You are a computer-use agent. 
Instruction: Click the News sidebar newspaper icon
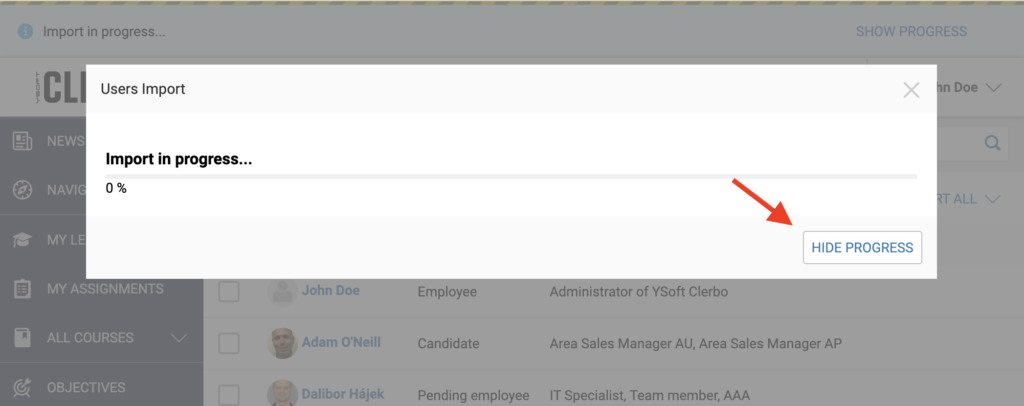pyautogui.click(x=23, y=141)
